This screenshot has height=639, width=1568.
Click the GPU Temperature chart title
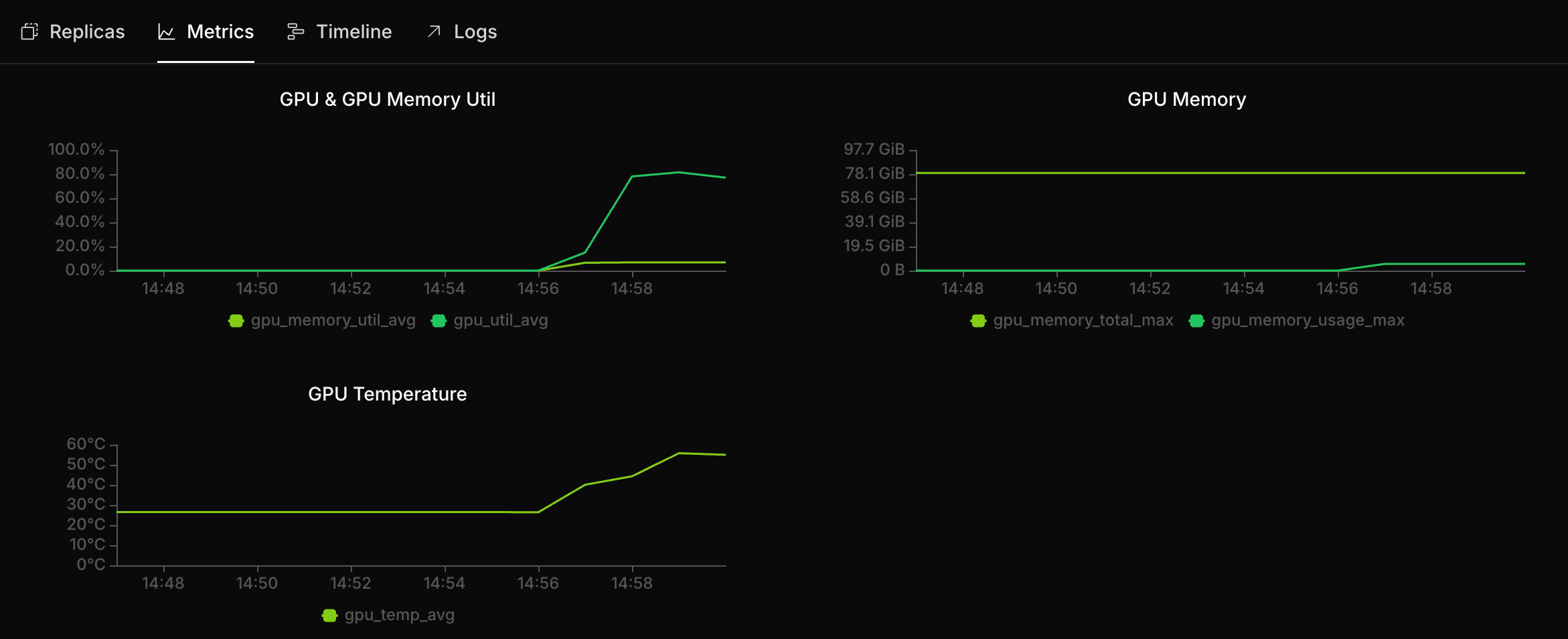pos(388,394)
